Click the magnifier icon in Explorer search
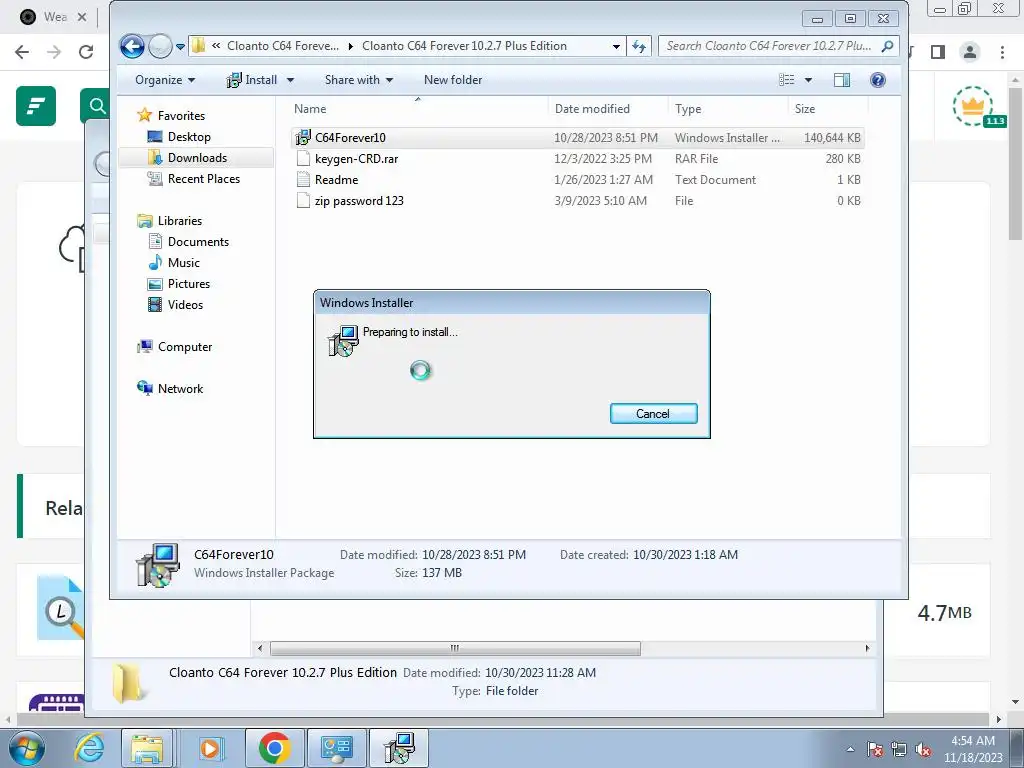1024x768 pixels. coord(888,46)
